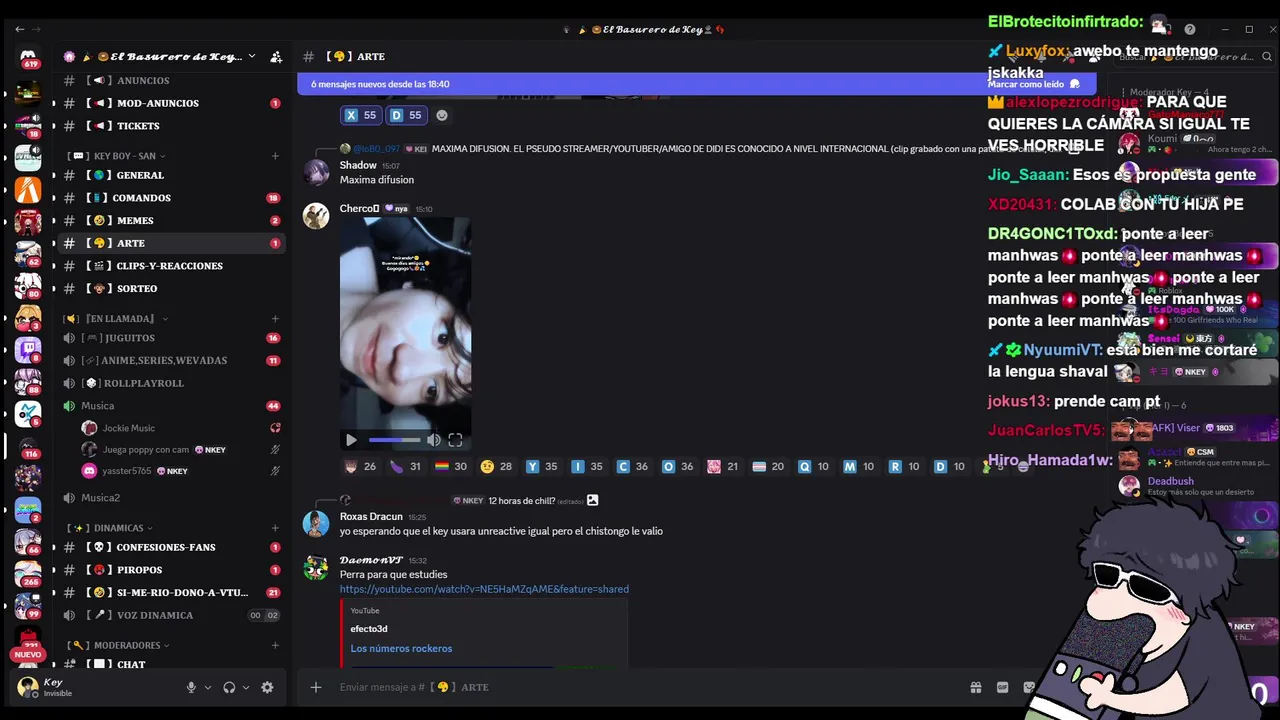Collapse the DINAMICAS category
Screen dimensions: 1280x720
(x=109, y=528)
